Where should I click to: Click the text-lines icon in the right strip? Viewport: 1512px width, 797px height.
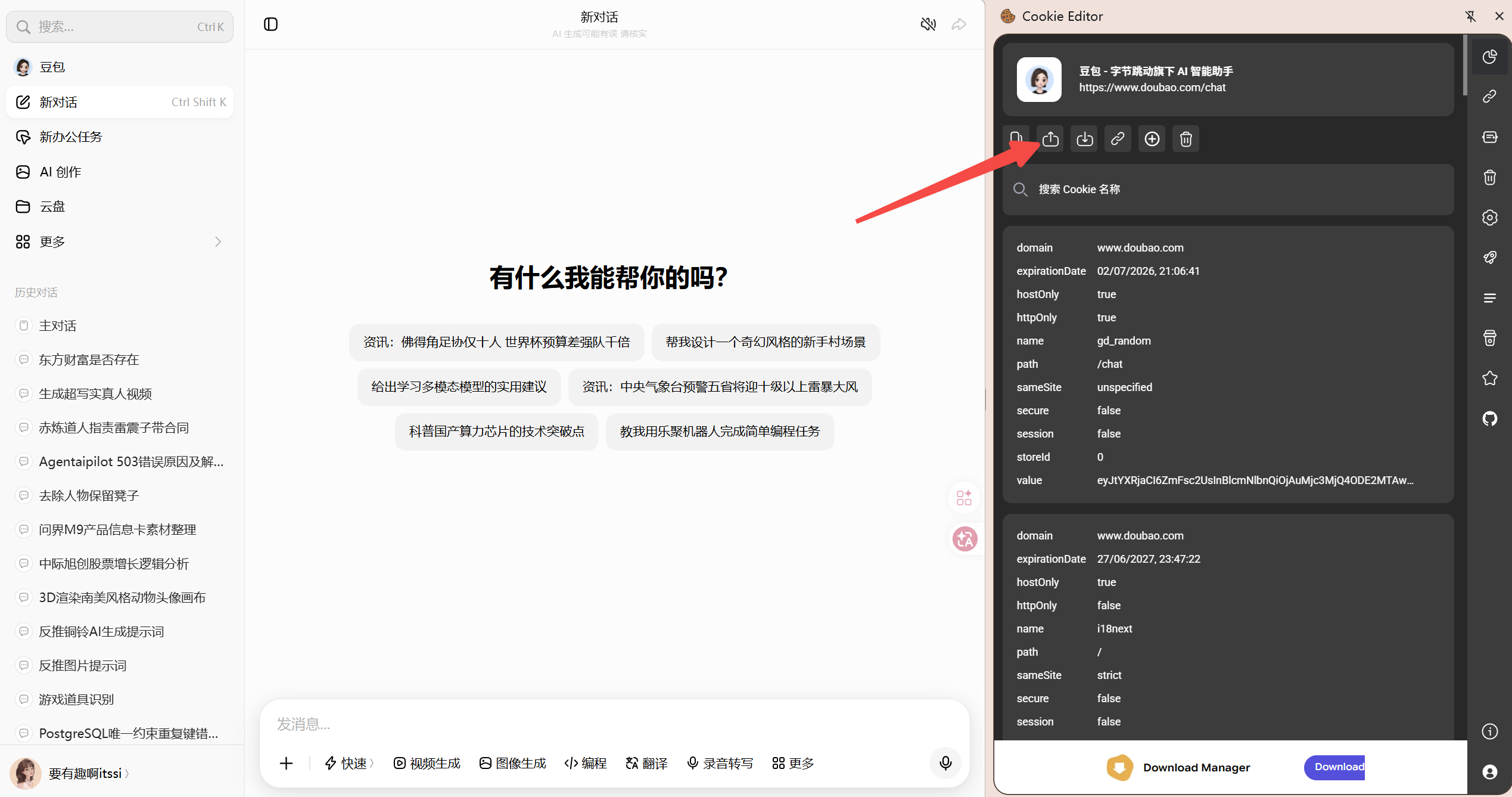pyautogui.click(x=1490, y=298)
